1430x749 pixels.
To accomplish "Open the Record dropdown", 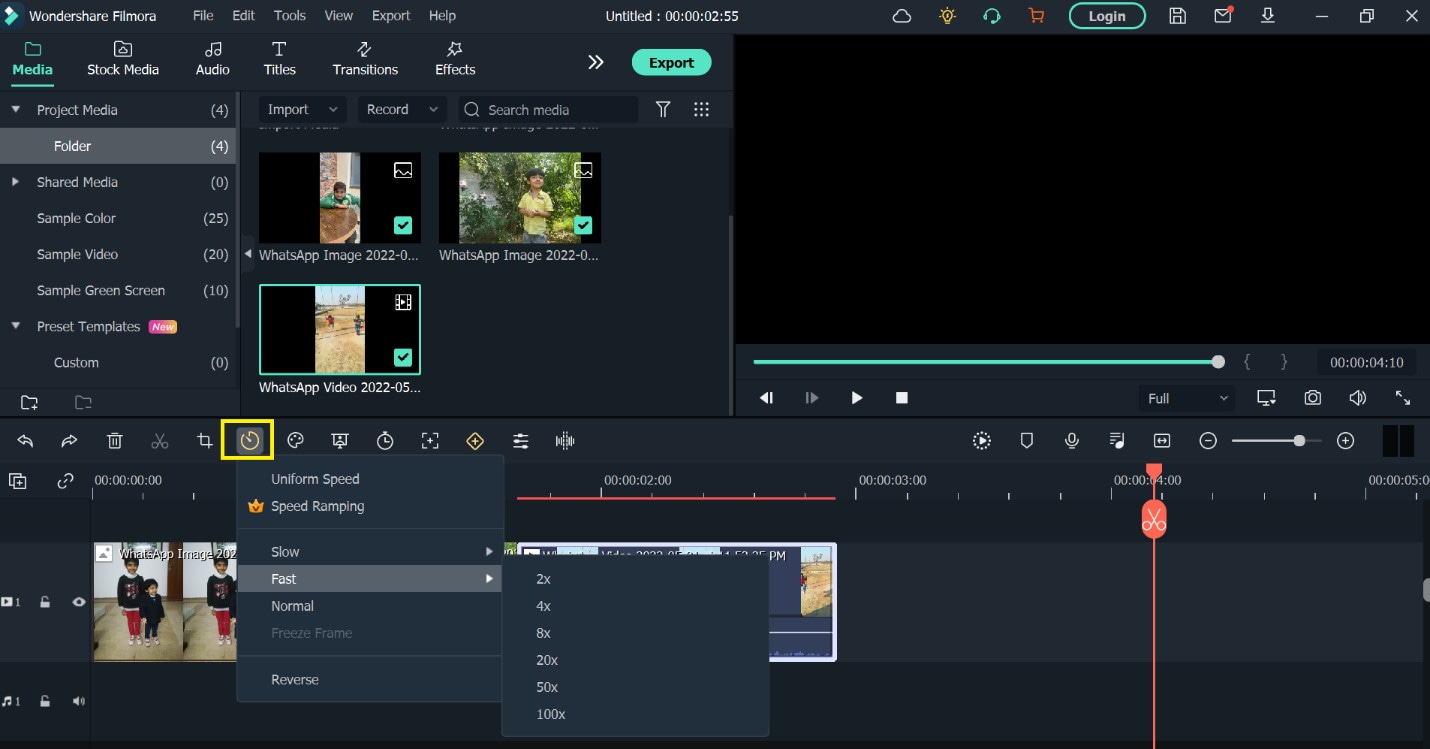I will 402,110.
